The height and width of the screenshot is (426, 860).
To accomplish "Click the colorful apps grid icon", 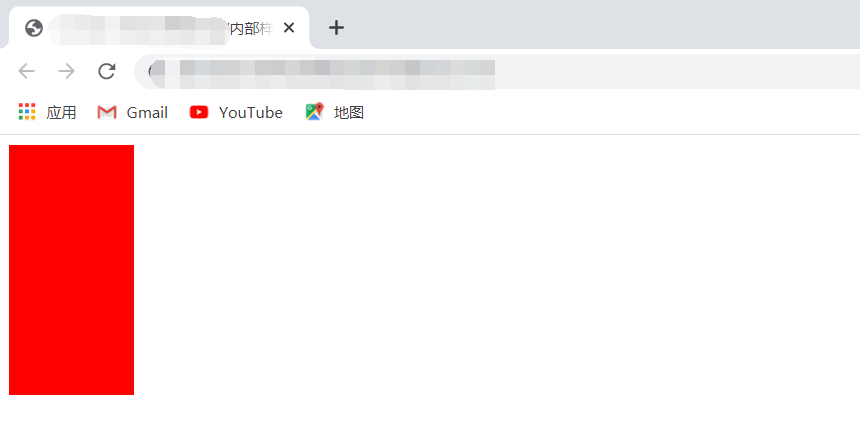I will 27,112.
